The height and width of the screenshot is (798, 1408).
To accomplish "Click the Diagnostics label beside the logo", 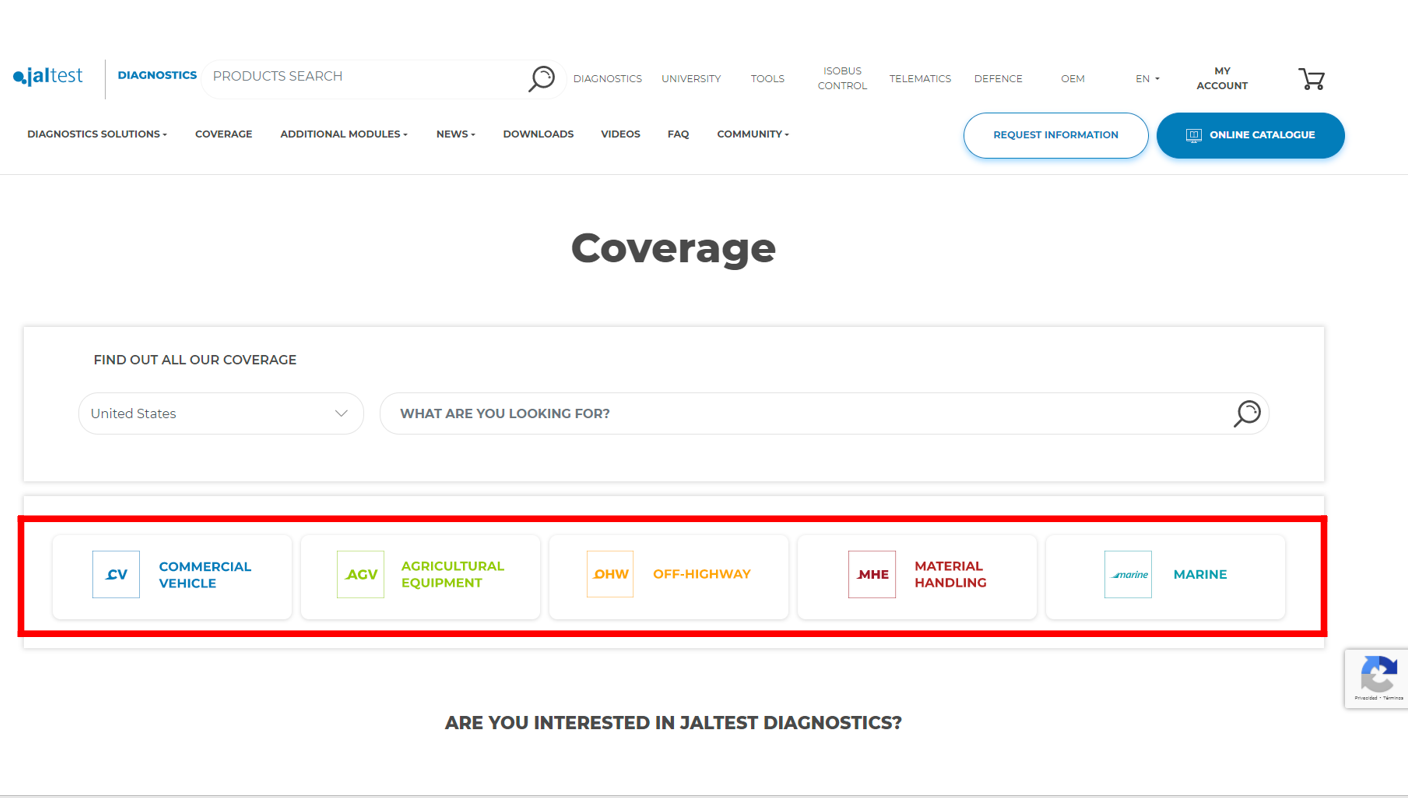I will click(x=157, y=75).
